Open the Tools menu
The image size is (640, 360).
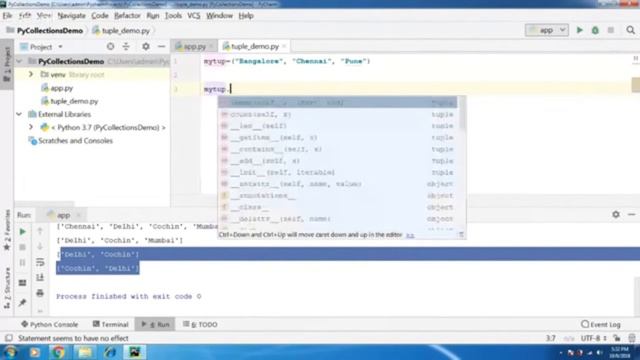pos(173,16)
